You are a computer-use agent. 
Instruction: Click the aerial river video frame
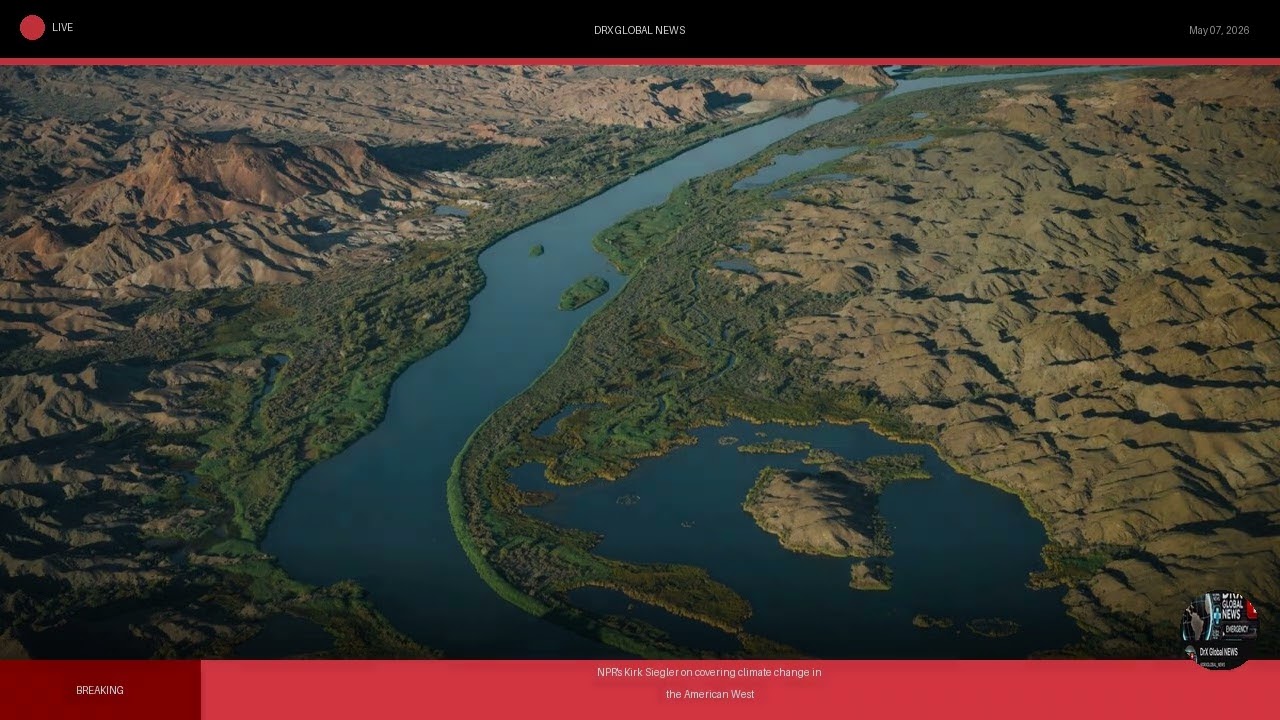coord(640,362)
